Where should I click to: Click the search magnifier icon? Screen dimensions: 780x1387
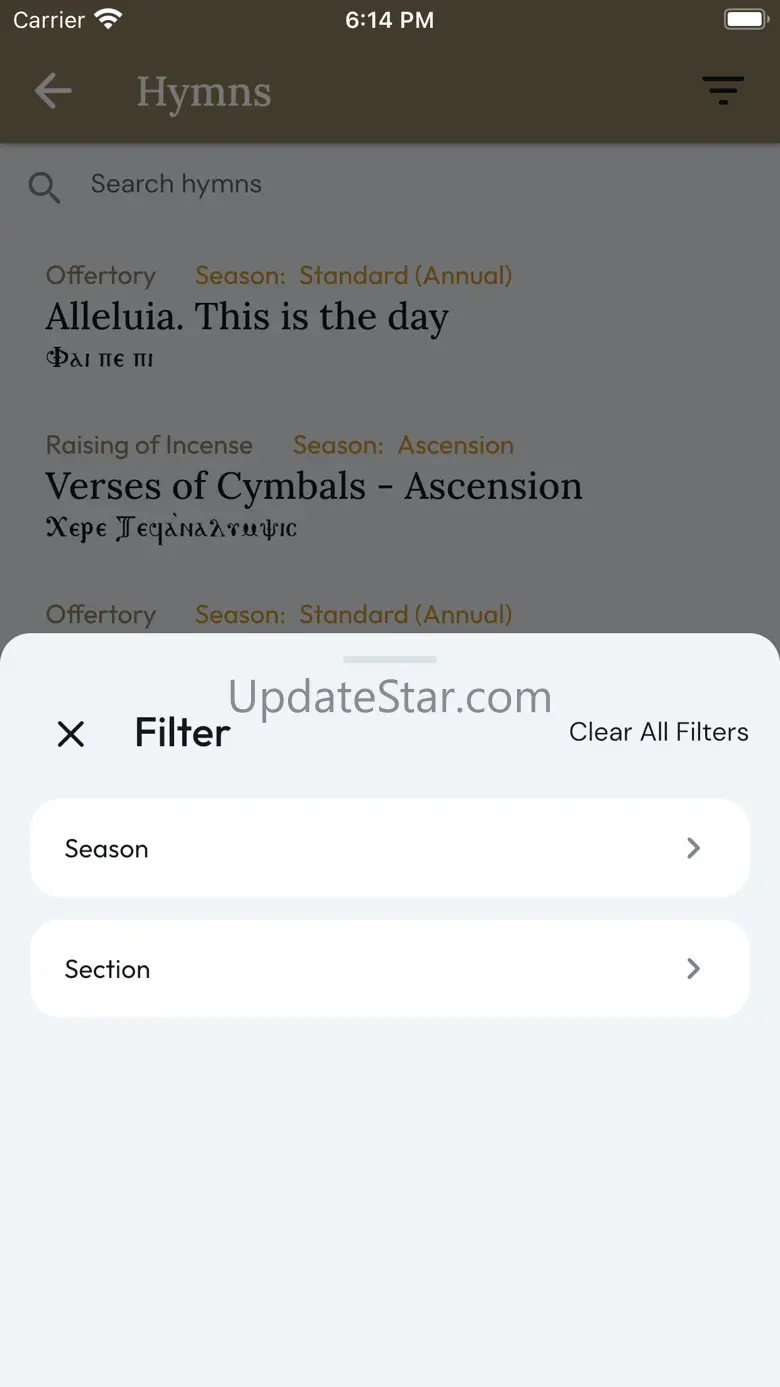pos(44,187)
